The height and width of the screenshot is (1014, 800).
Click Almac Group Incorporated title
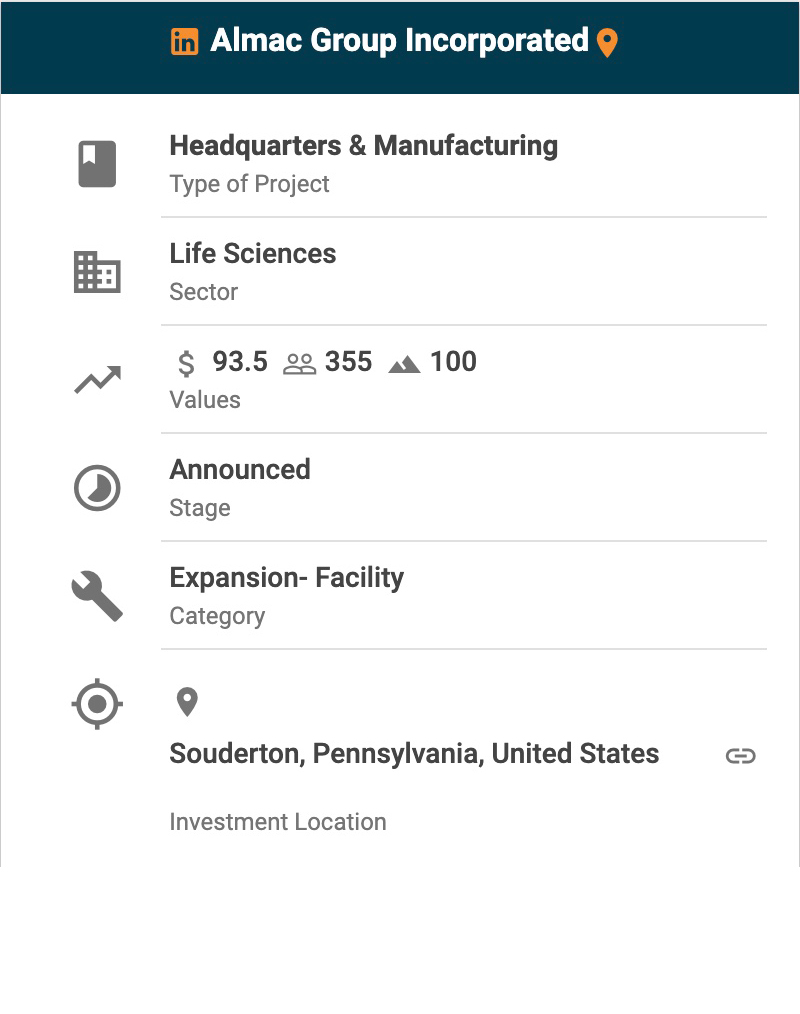coord(399,41)
